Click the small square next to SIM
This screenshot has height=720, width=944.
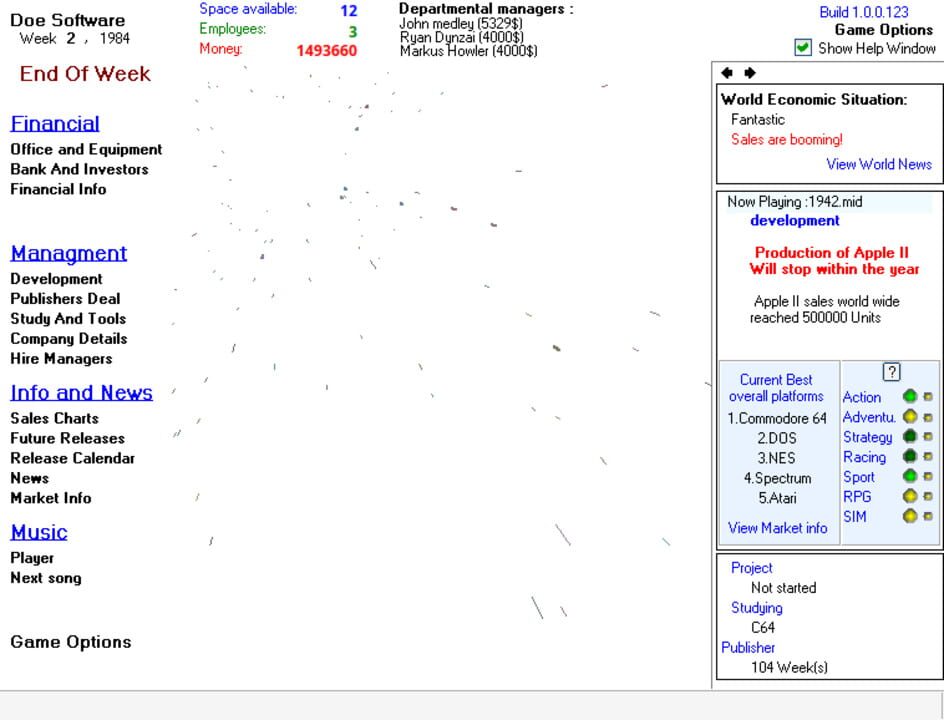(x=928, y=517)
